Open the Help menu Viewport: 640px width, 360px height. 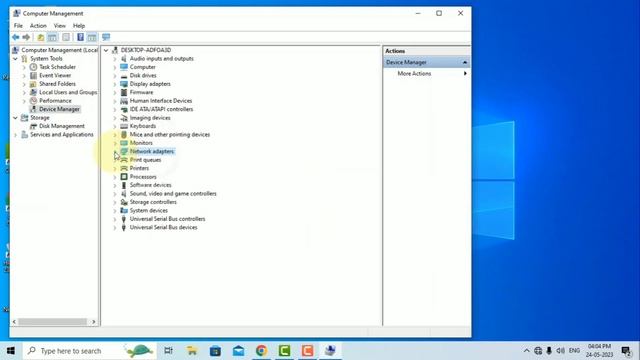79,25
